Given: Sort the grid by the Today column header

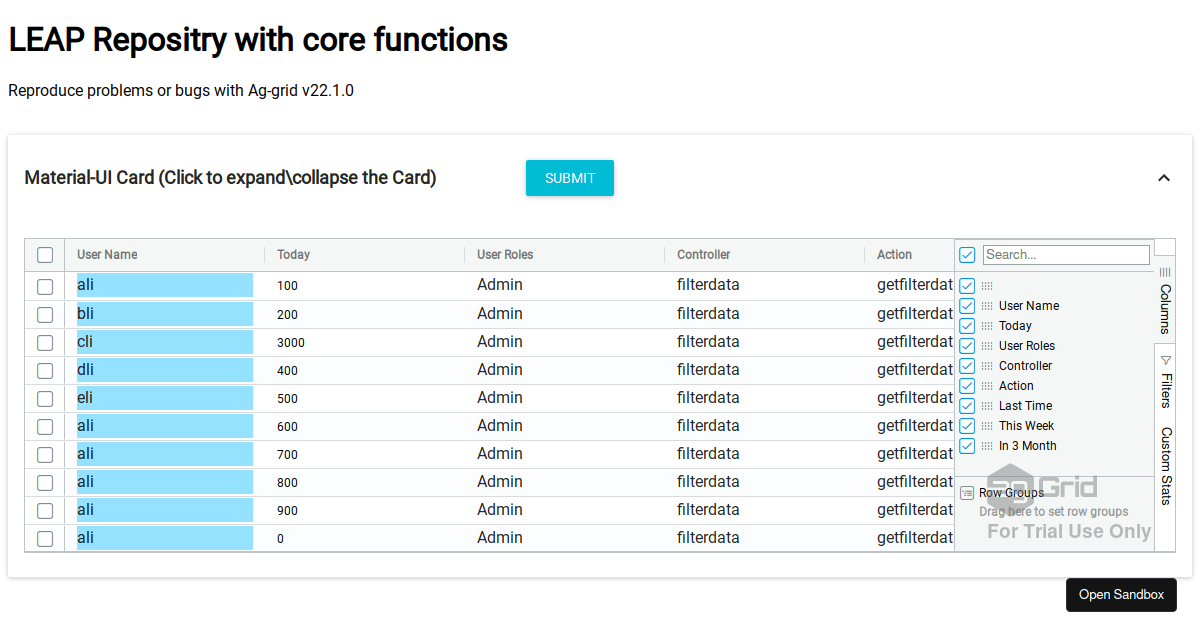Looking at the screenshot, I should (294, 254).
